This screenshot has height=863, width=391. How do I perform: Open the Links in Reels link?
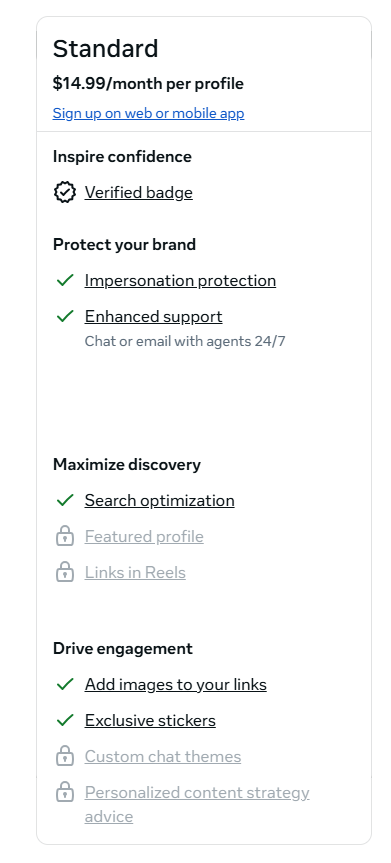[135, 572]
